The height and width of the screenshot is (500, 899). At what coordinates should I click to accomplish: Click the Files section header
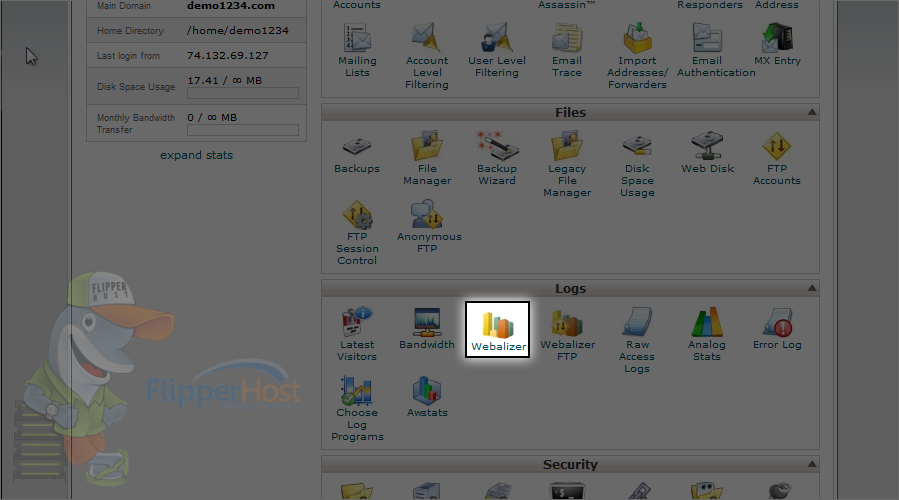pyautogui.click(x=570, y=112)
